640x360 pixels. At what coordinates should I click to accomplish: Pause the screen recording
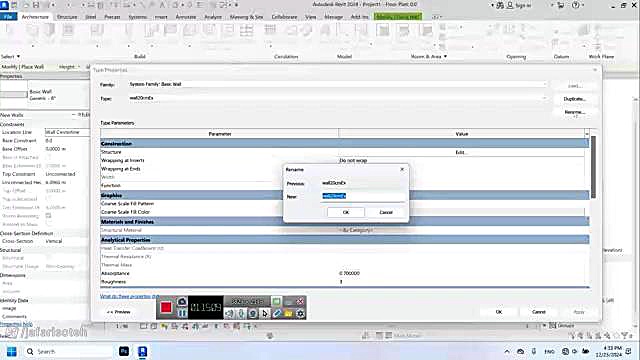click(182, 313)
